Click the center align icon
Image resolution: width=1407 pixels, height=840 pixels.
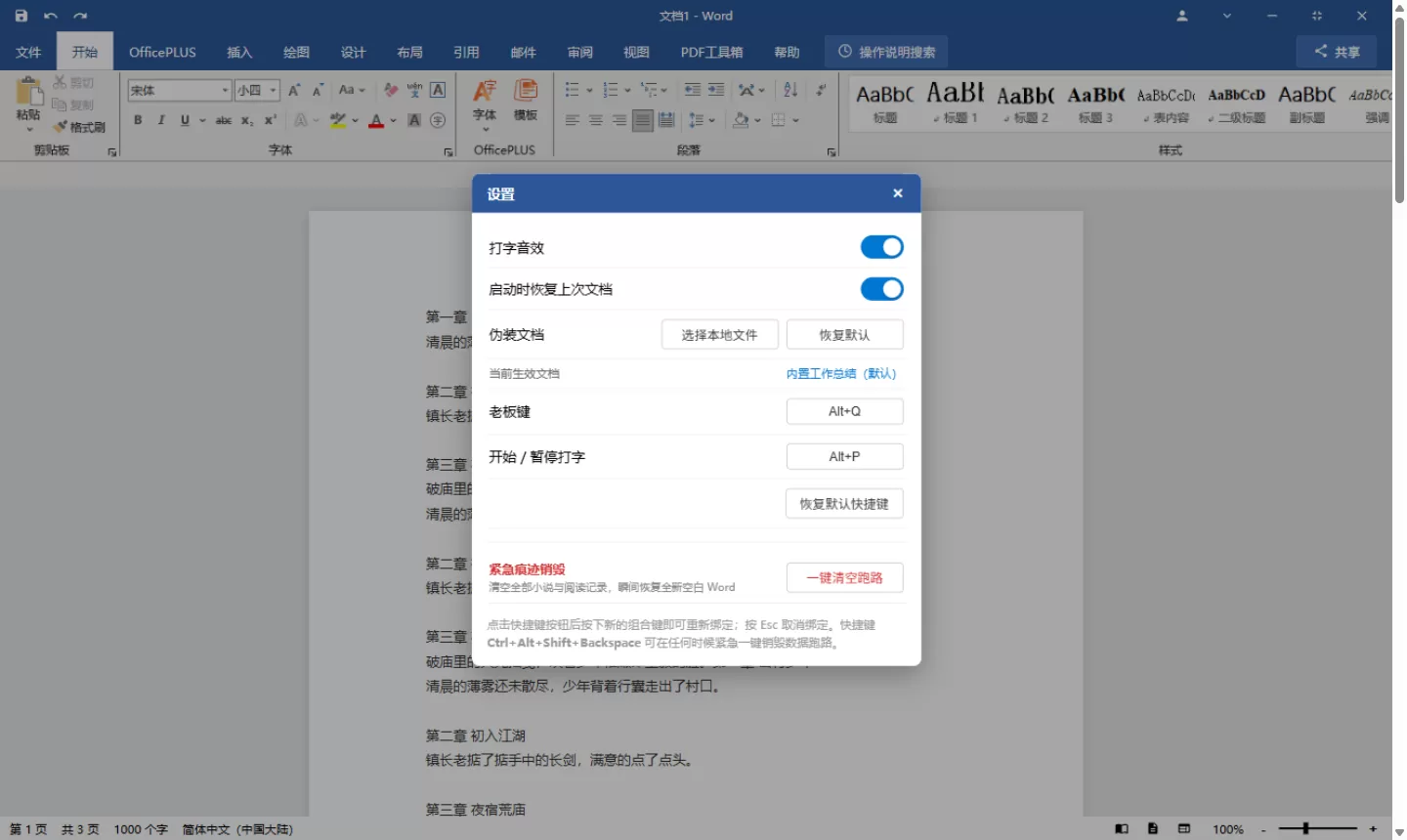pos(595,120)
